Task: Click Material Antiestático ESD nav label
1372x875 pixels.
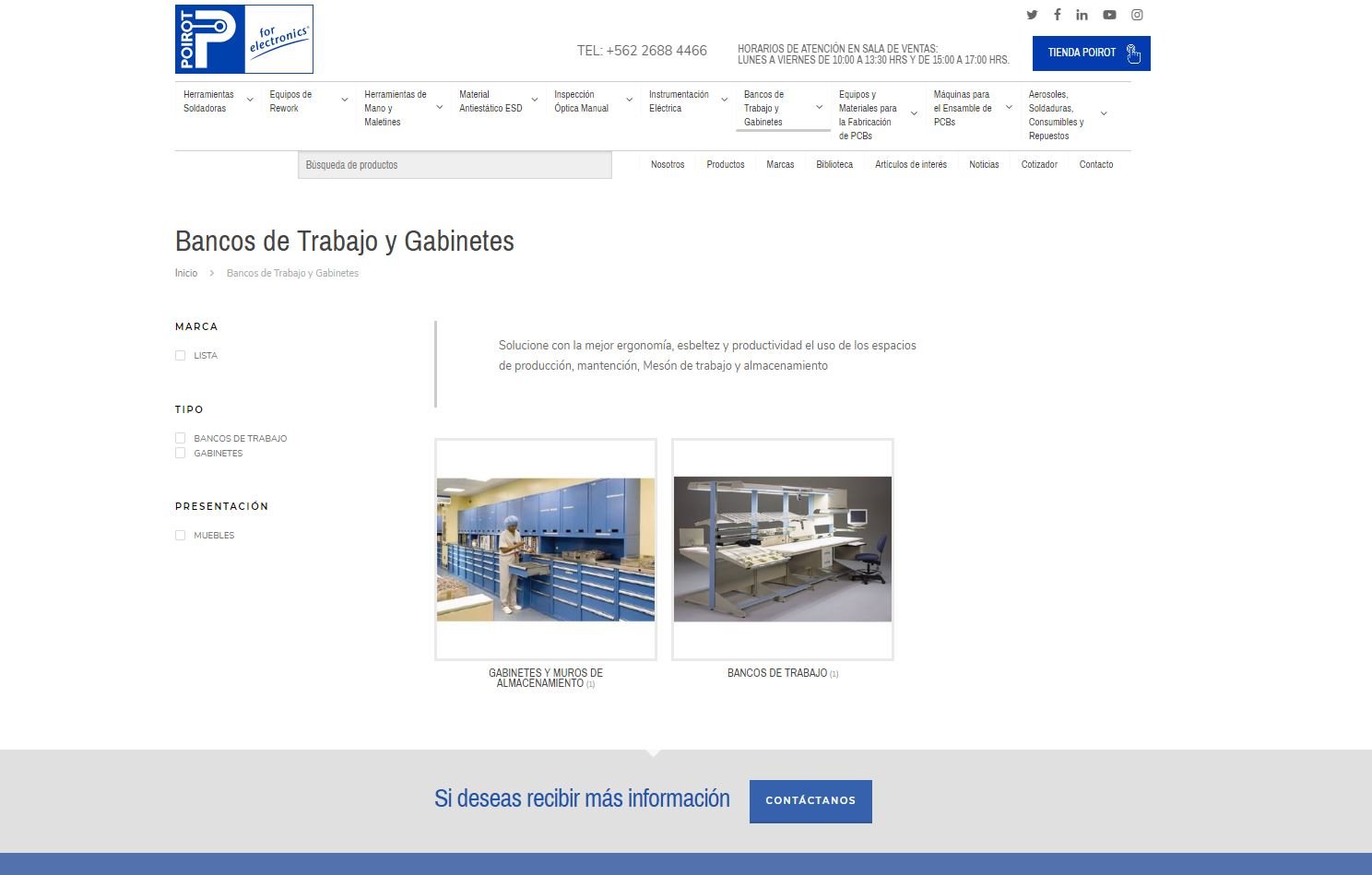Action: pos(491,101)
